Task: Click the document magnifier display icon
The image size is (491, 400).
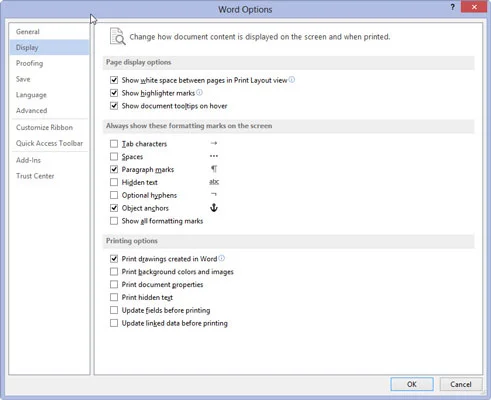Action: 118,36
